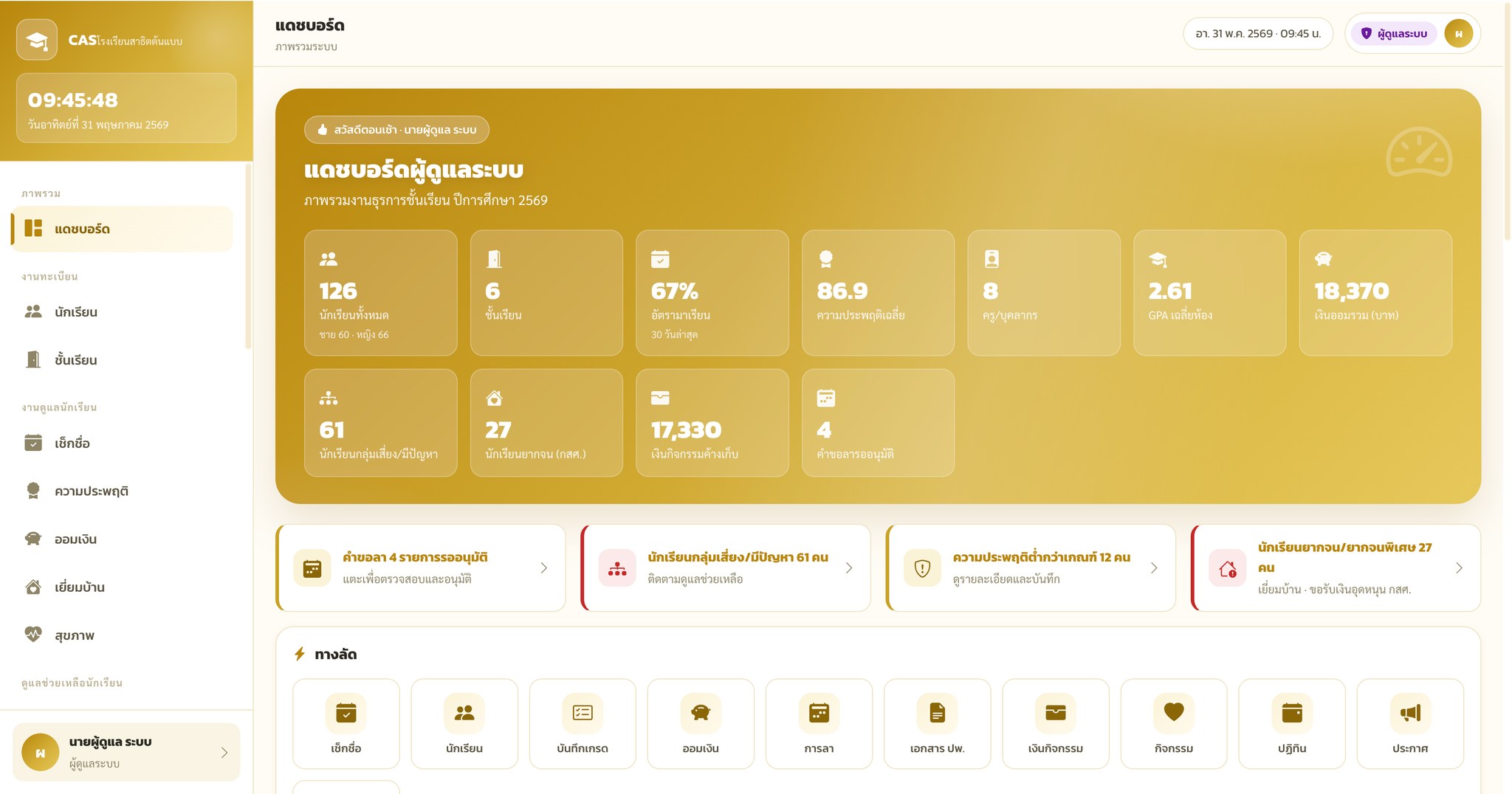Click the สุขภาพ heartbeat icon in sidebar
Image resolution: width=1512 pixels, height=794 pixels.
[x=33, y=635]
